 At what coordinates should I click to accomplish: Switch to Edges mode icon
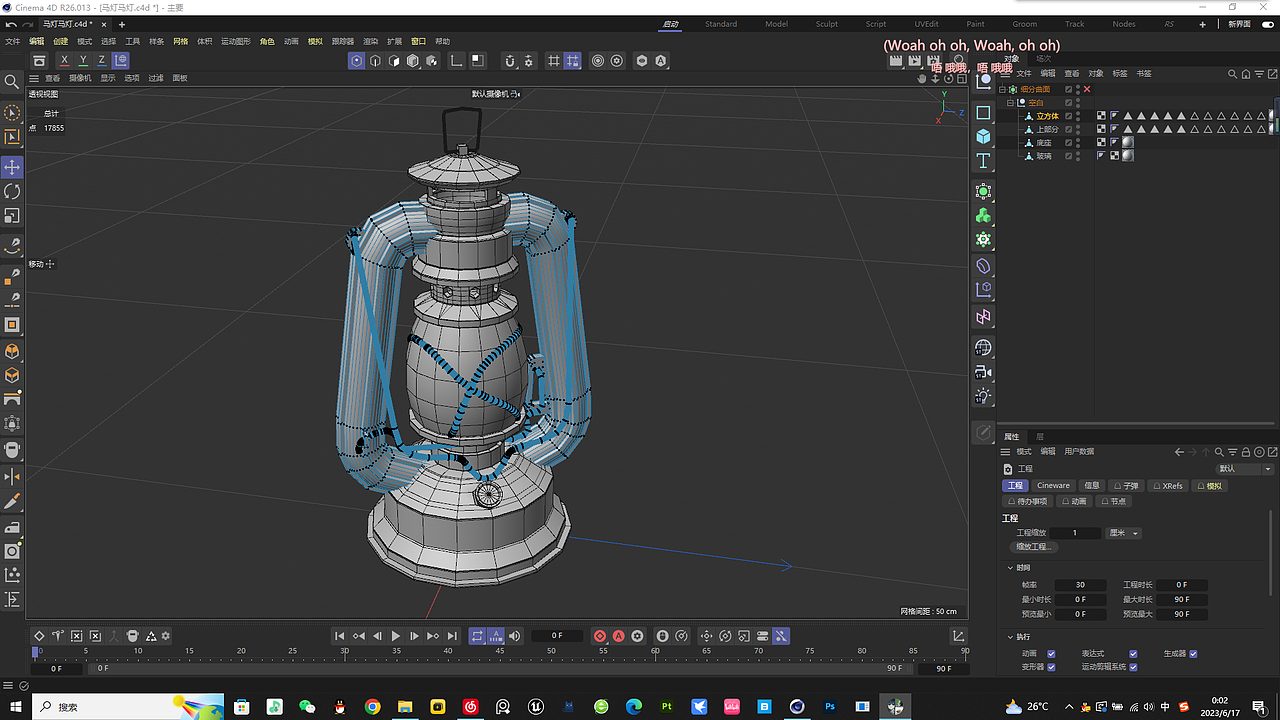pyautogui.click(x=375, y=61)
